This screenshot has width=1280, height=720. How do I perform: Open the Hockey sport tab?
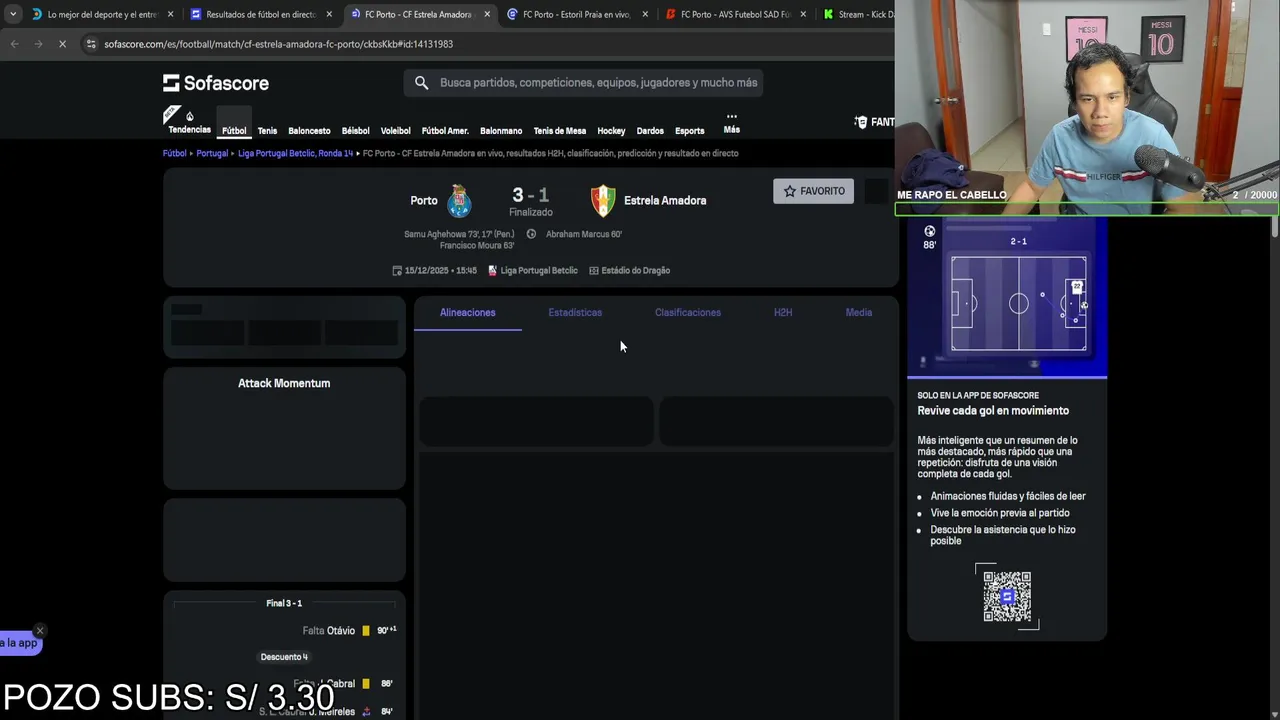pyautogui.click(x=611, y=131)
